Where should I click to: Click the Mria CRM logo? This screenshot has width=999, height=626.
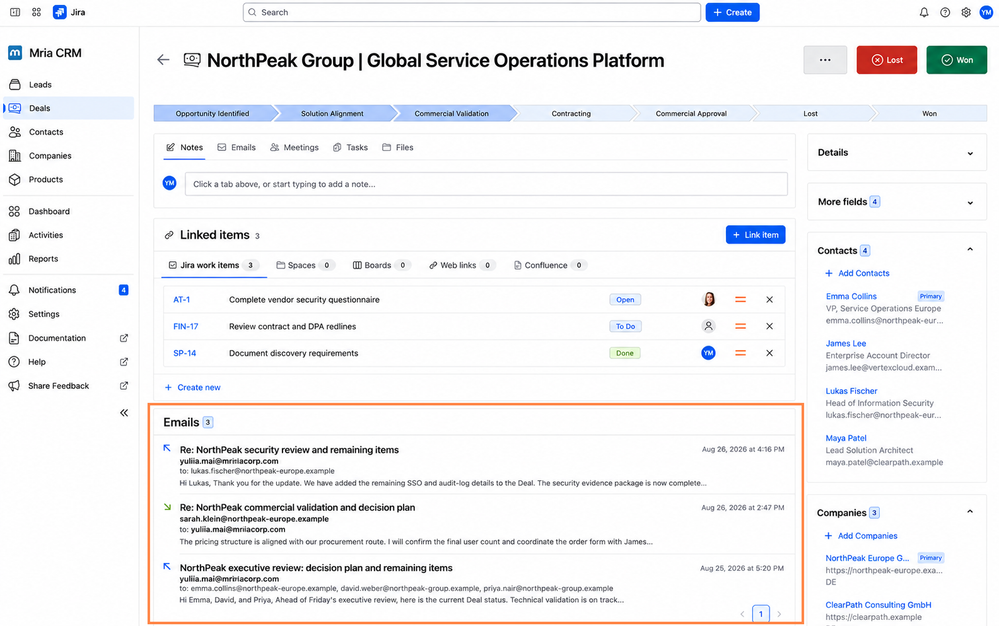15,53
